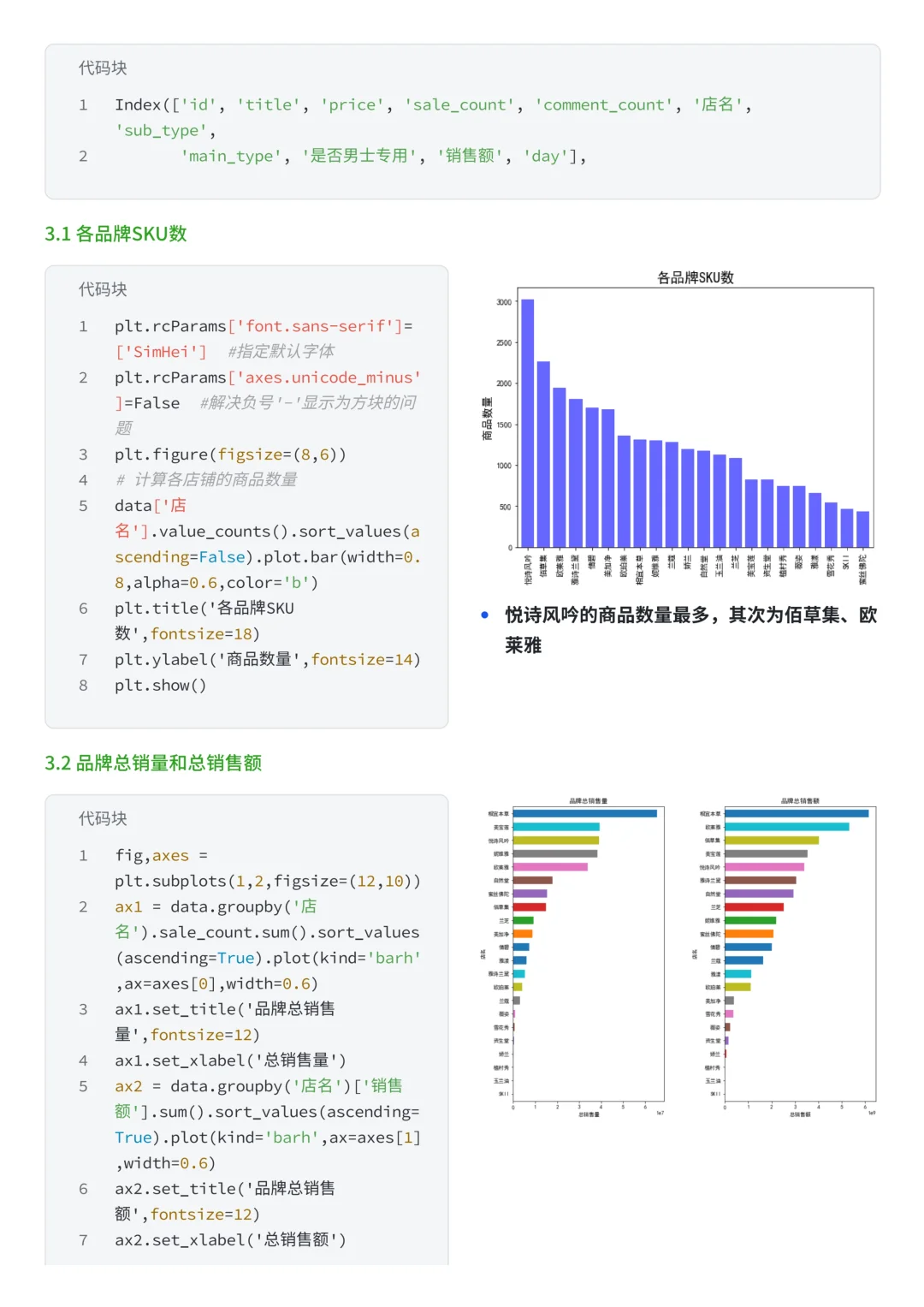
Task: Click the SKU chart title 各品牌SKU数
Action: [x=696, y=277]
